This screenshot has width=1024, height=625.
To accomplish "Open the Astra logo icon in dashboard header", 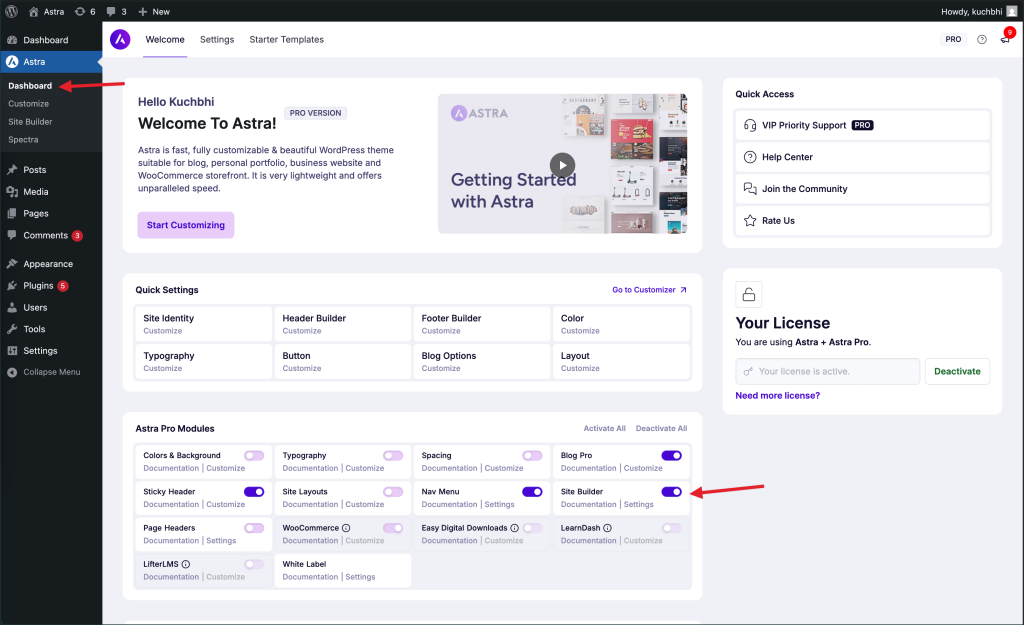I will coord(120,39).
